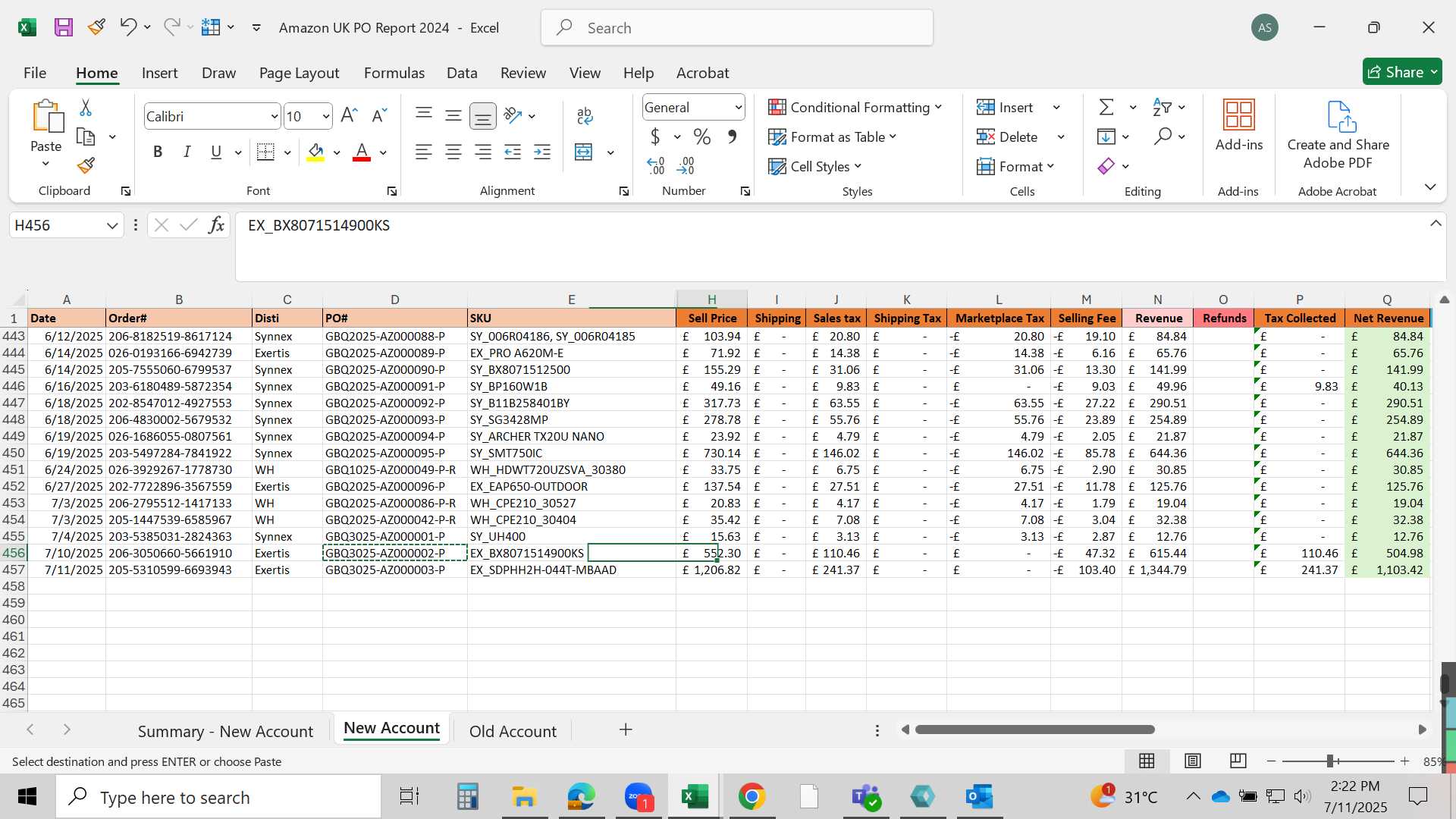The height and width of the screenshot is (819, 1456).
Task: Expand the formula bar chevron
Action: click(x=1436, y=224)
